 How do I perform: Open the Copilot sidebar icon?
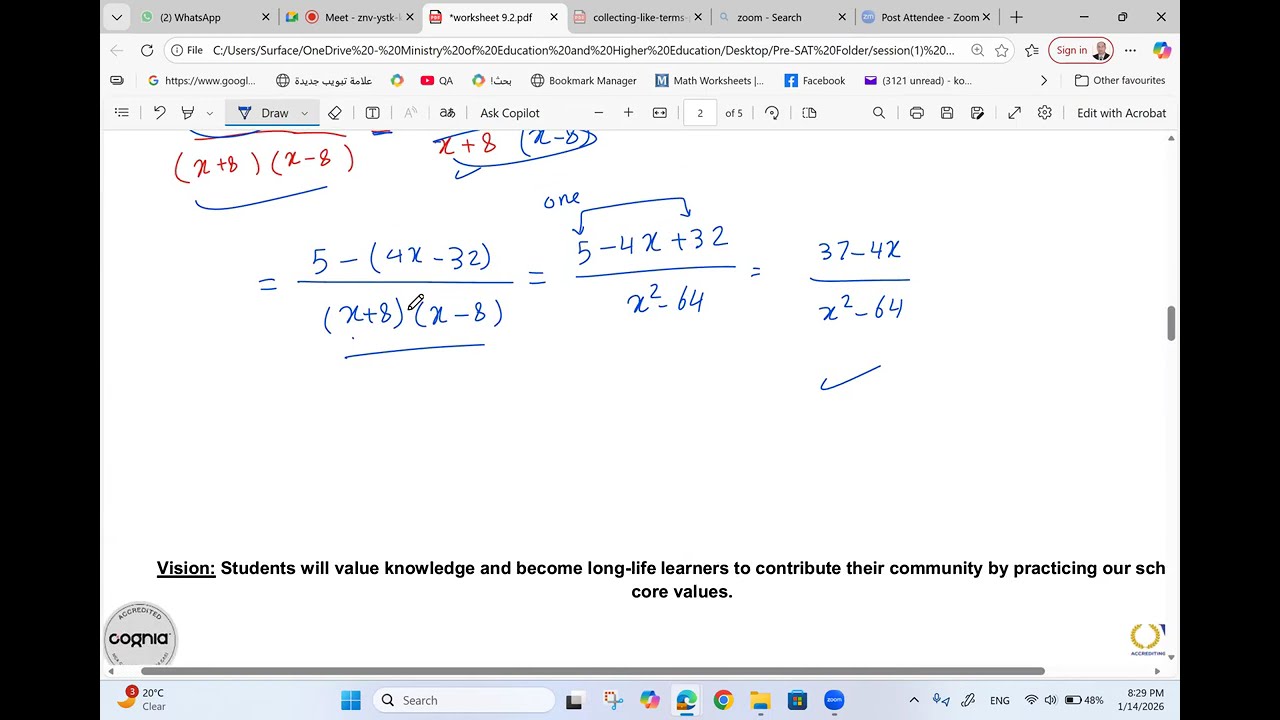pos(1161,50)
